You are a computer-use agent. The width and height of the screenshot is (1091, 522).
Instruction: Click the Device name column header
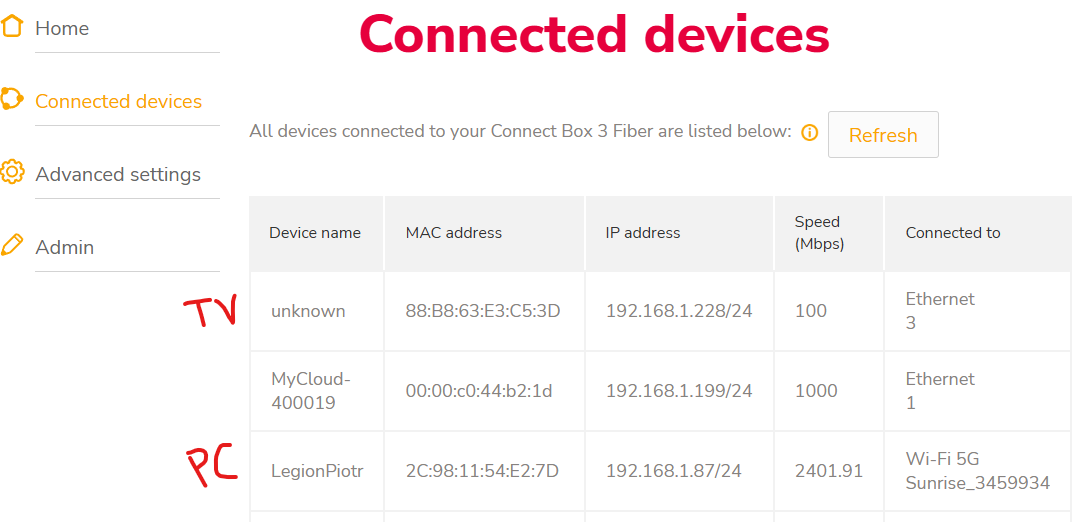coord(315,232)
